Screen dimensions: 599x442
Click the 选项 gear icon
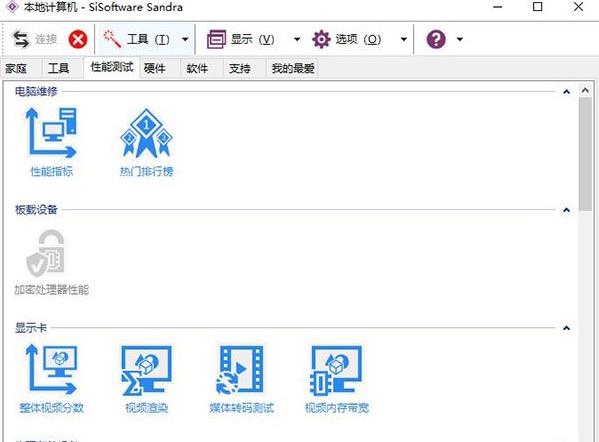(x=321, y=39)
